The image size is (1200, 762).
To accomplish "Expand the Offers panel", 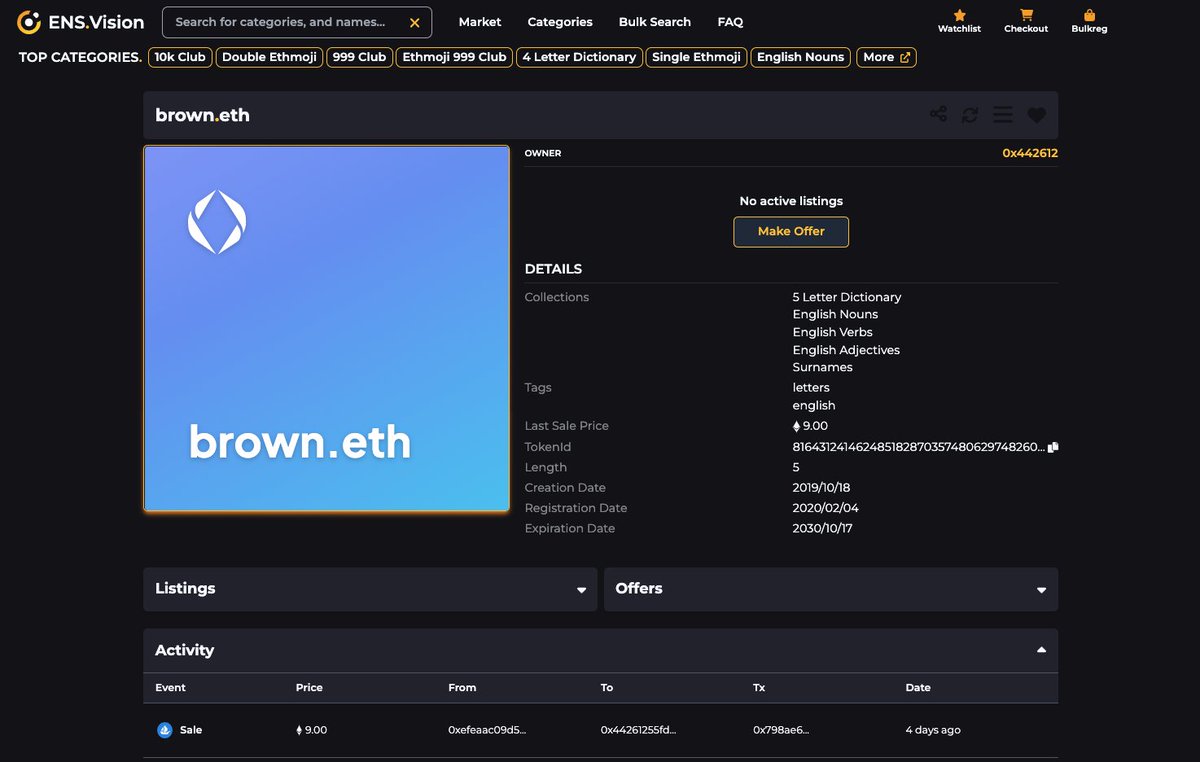I will 831,589.
